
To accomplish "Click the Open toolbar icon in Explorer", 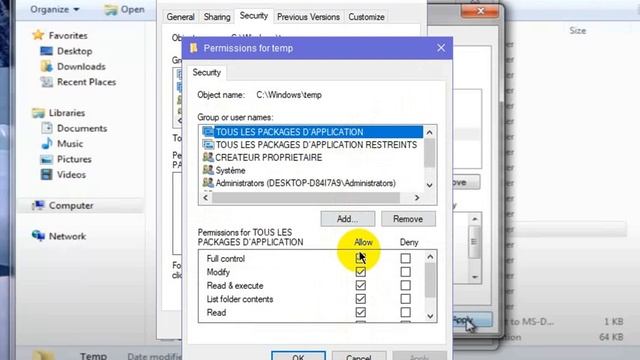I will 111,9.
